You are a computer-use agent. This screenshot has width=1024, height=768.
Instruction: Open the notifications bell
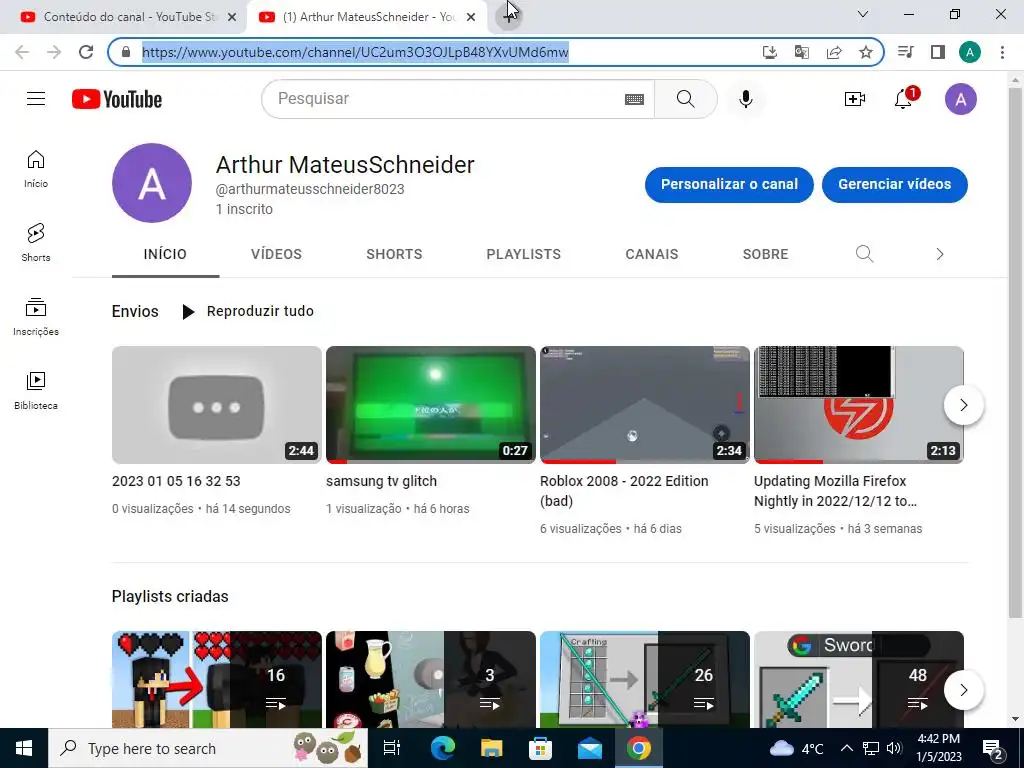tap(904, 99)
